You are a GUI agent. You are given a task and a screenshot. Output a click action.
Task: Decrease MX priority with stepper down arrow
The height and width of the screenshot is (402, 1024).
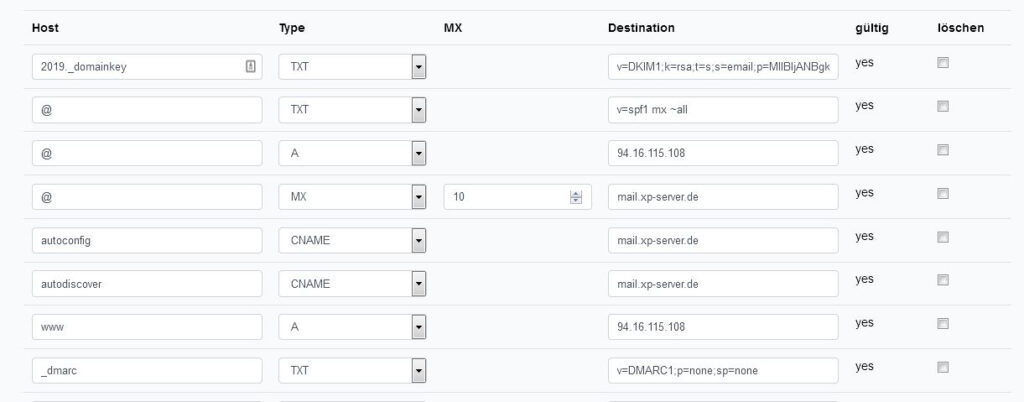click(575, 200)
